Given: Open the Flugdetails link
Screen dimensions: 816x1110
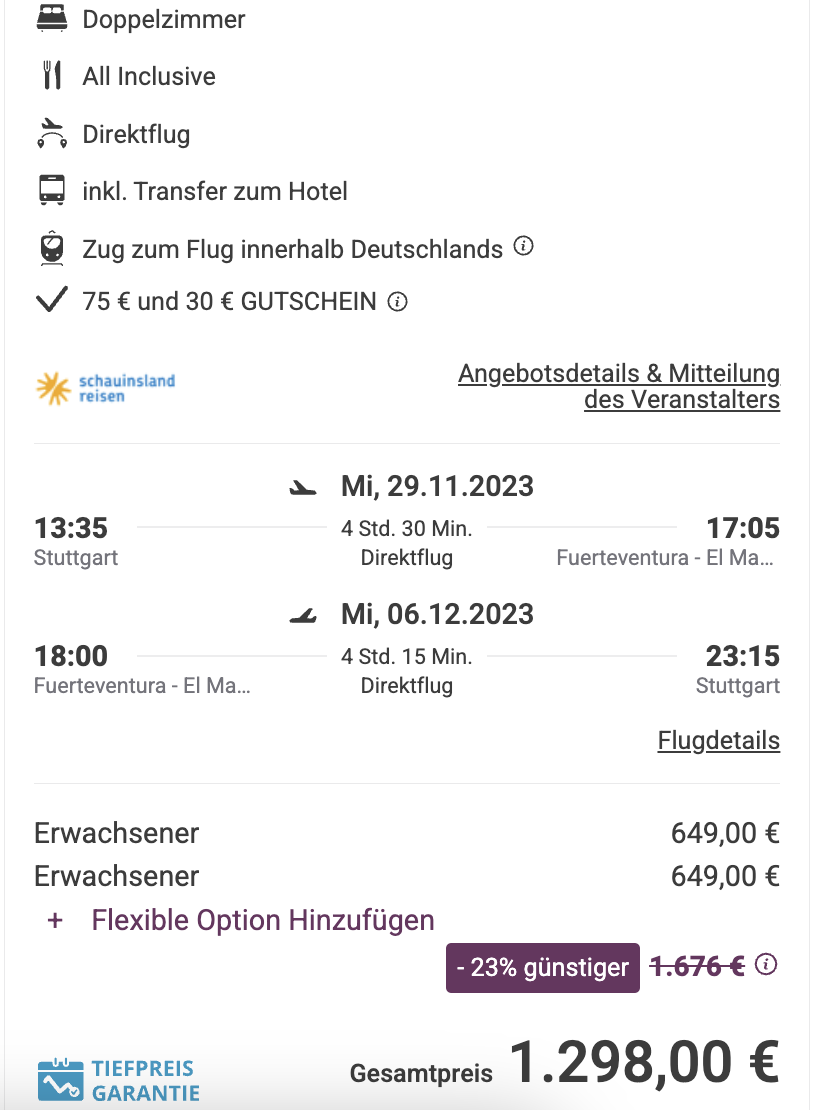Looking at the screenshot, I should click(718, 740).
